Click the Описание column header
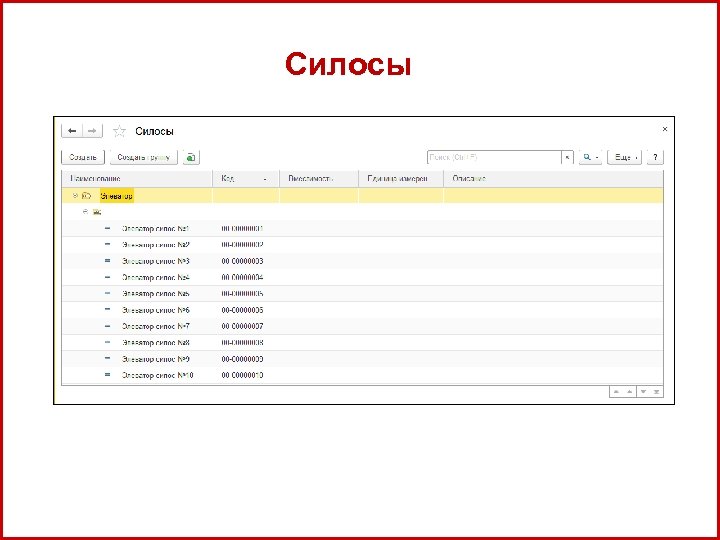This screenshot has height=540, width=720. tap(553, 179)
